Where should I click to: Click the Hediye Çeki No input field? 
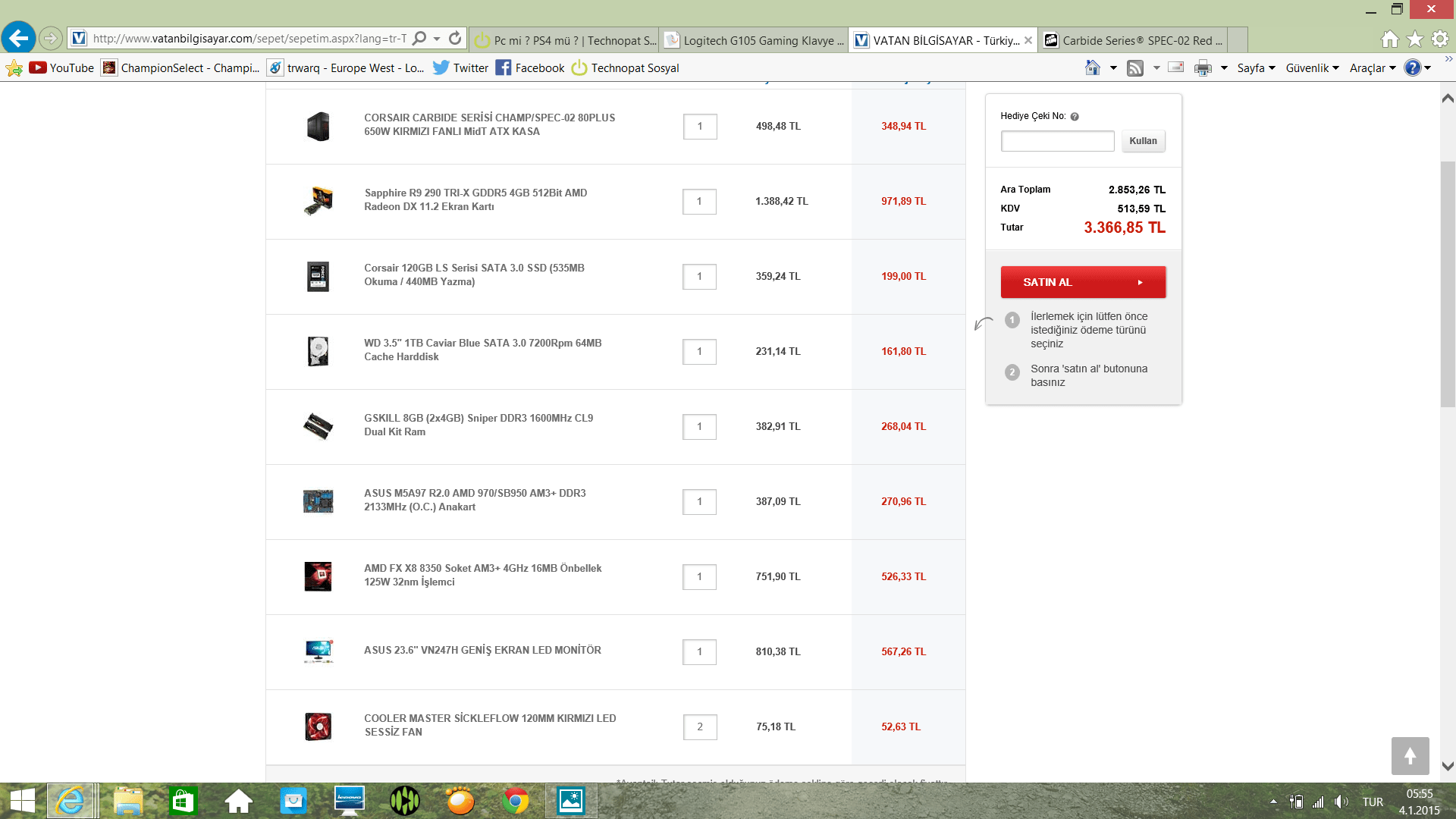[x=1057, y=141]
